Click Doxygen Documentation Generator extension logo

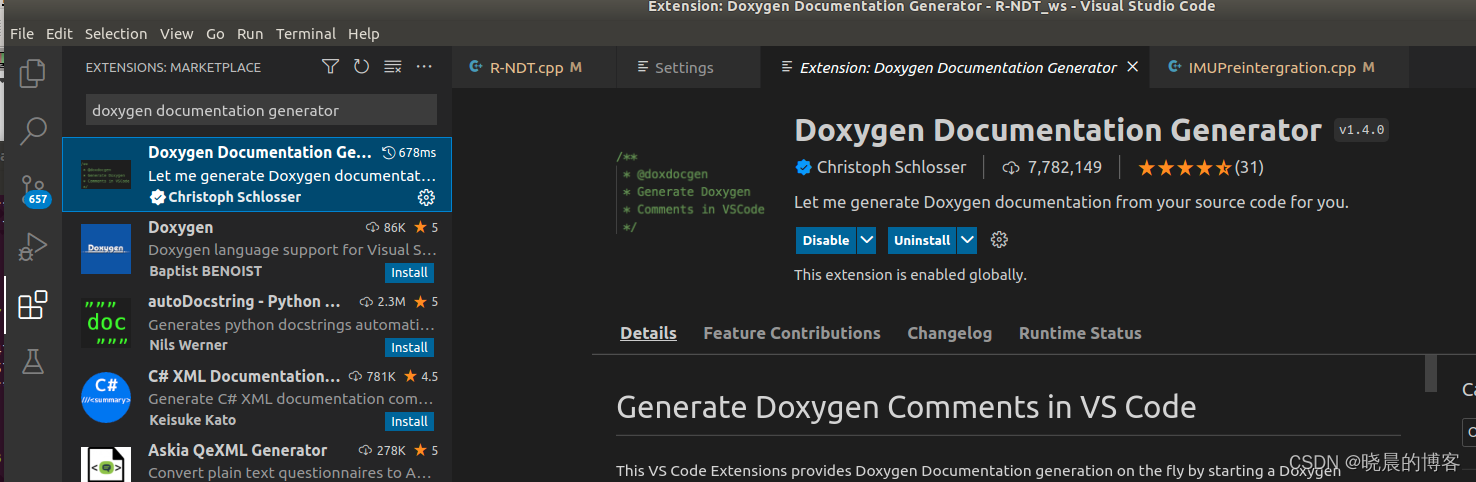[x=691, y=191]
